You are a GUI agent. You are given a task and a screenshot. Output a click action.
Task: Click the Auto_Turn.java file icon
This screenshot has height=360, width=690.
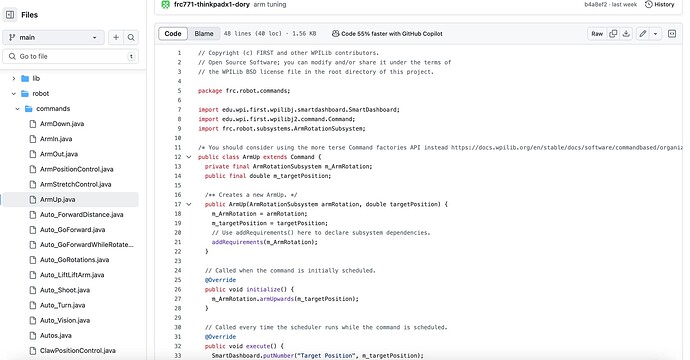(x=33, y=305)
